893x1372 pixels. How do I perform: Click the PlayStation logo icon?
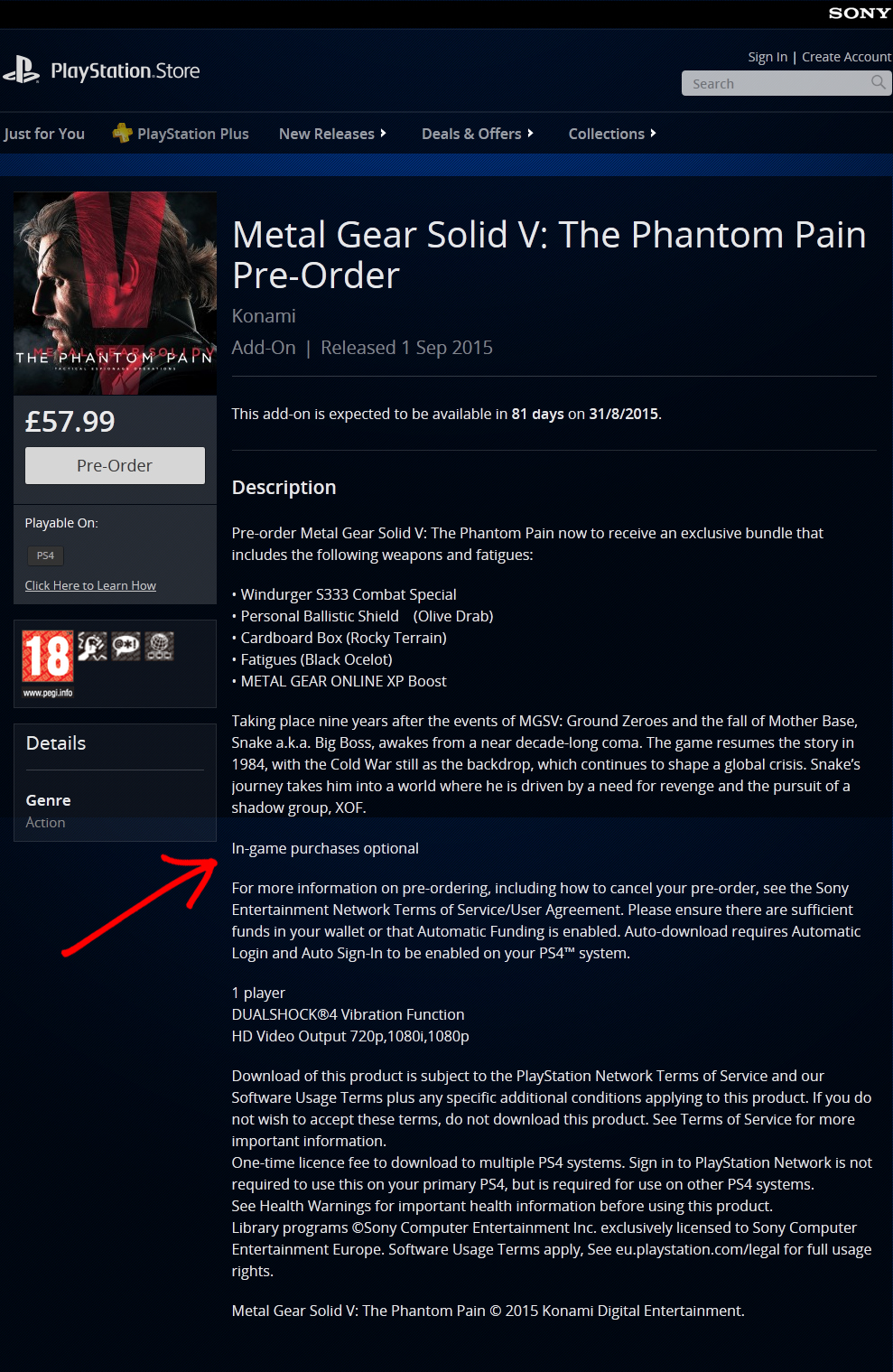21,70
